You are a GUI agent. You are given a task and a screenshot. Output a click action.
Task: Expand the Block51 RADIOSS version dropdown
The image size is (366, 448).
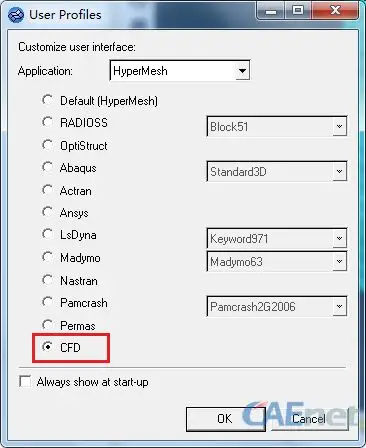pos(277,126)
